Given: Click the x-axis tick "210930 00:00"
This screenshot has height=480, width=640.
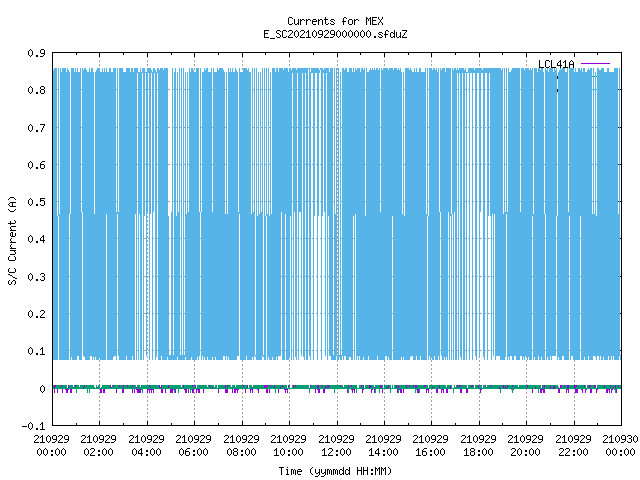Looking at the screenshot, I should click(620, 446).
